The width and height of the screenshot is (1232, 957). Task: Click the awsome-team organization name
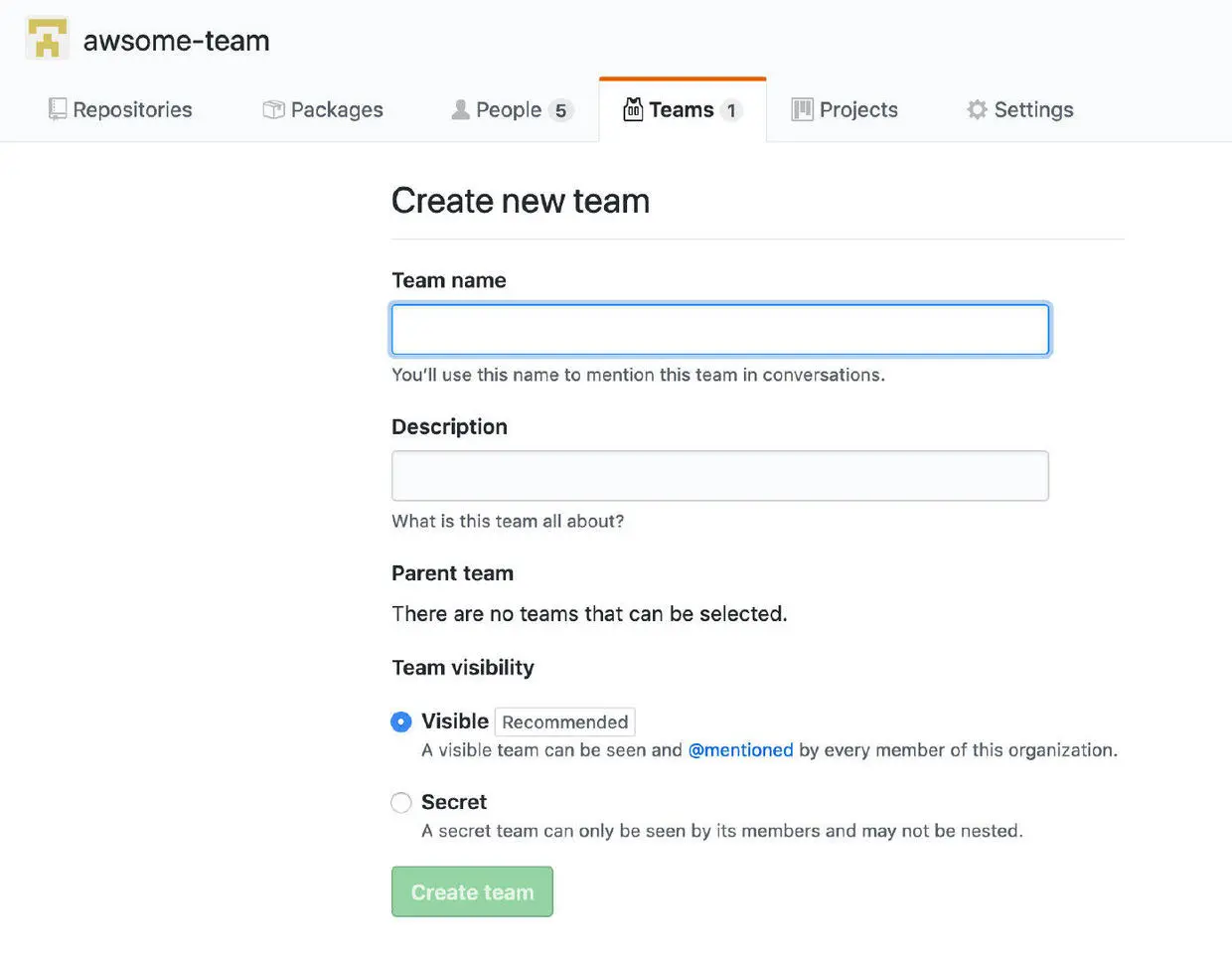[x=176, y=41]
